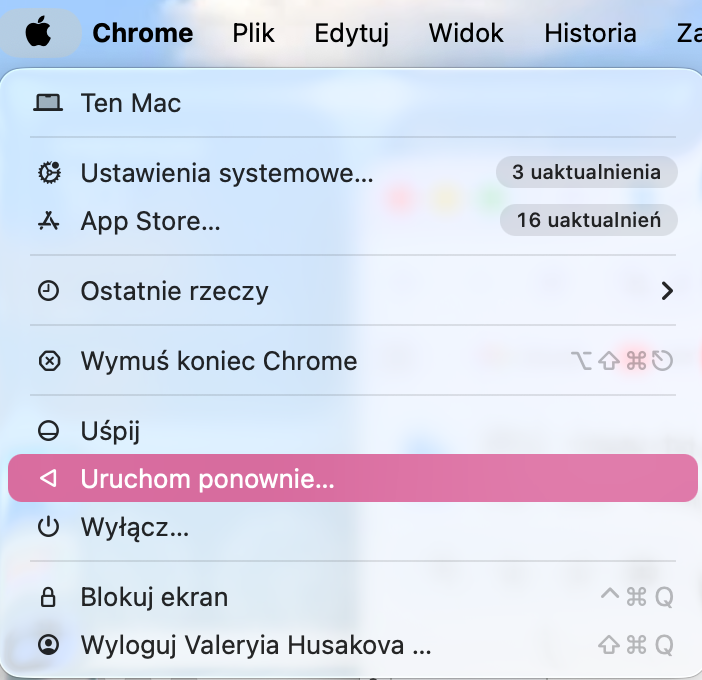Click the laptop icon beside Ten Mac
The image size is (702, 680).
[x=48, y=103]
